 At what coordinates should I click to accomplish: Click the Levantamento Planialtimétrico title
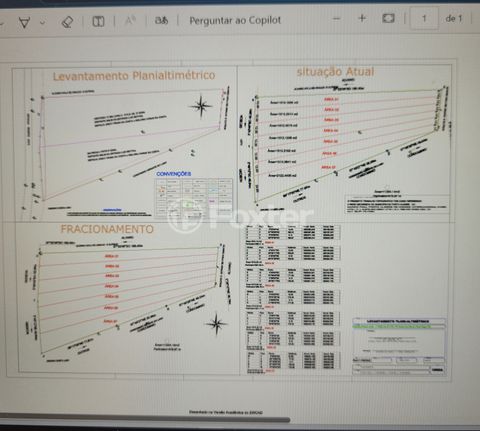click(x=134, y=75)
